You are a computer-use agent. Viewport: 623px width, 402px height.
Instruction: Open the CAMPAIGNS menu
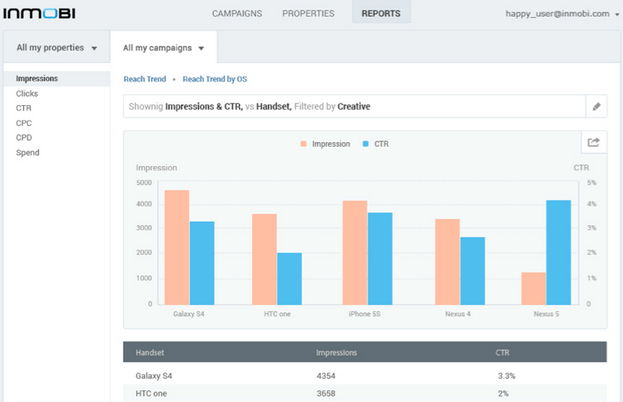click(x=237, y=14)
